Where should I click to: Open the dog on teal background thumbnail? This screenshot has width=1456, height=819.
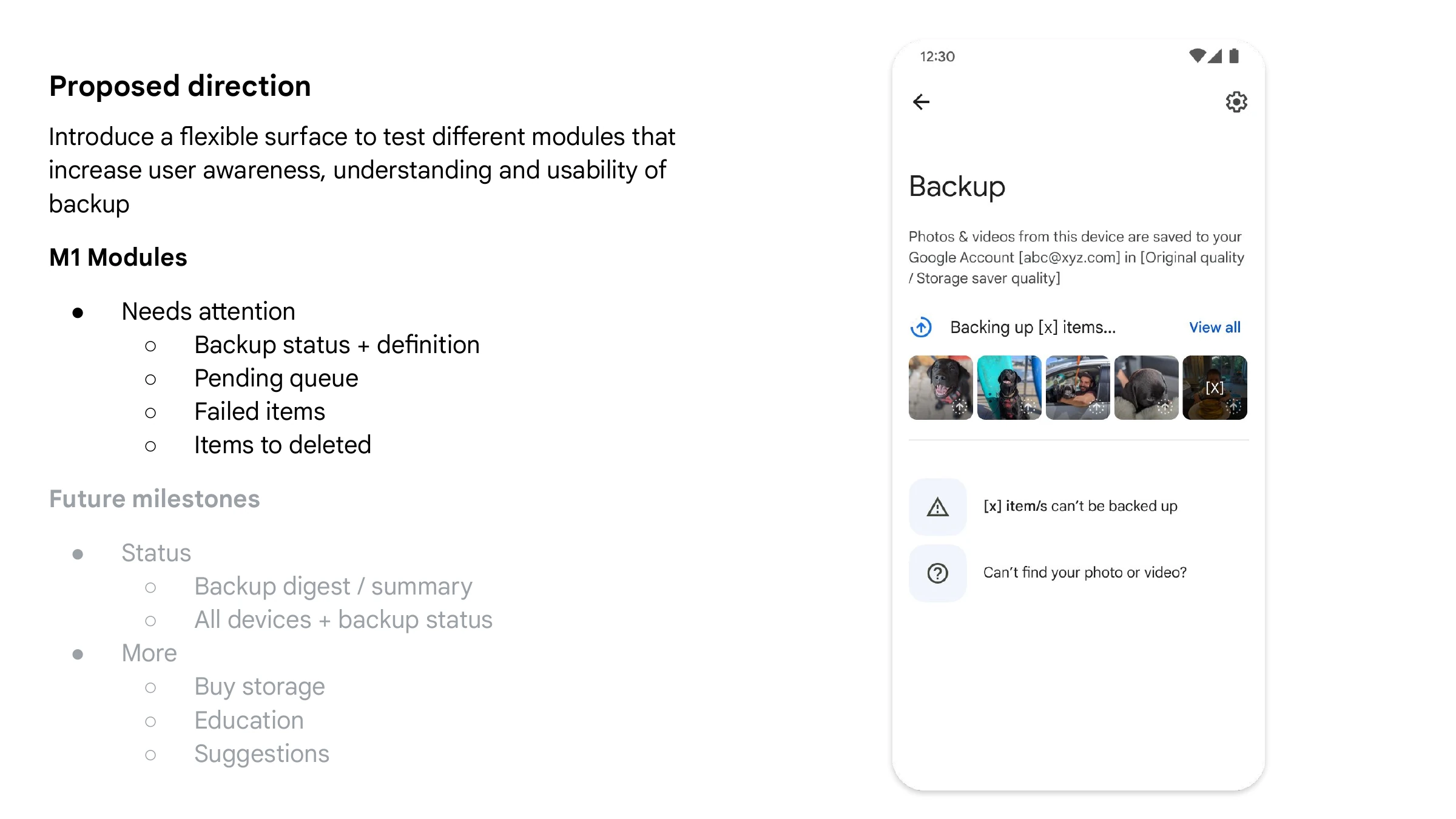[x=1009, y=388]
